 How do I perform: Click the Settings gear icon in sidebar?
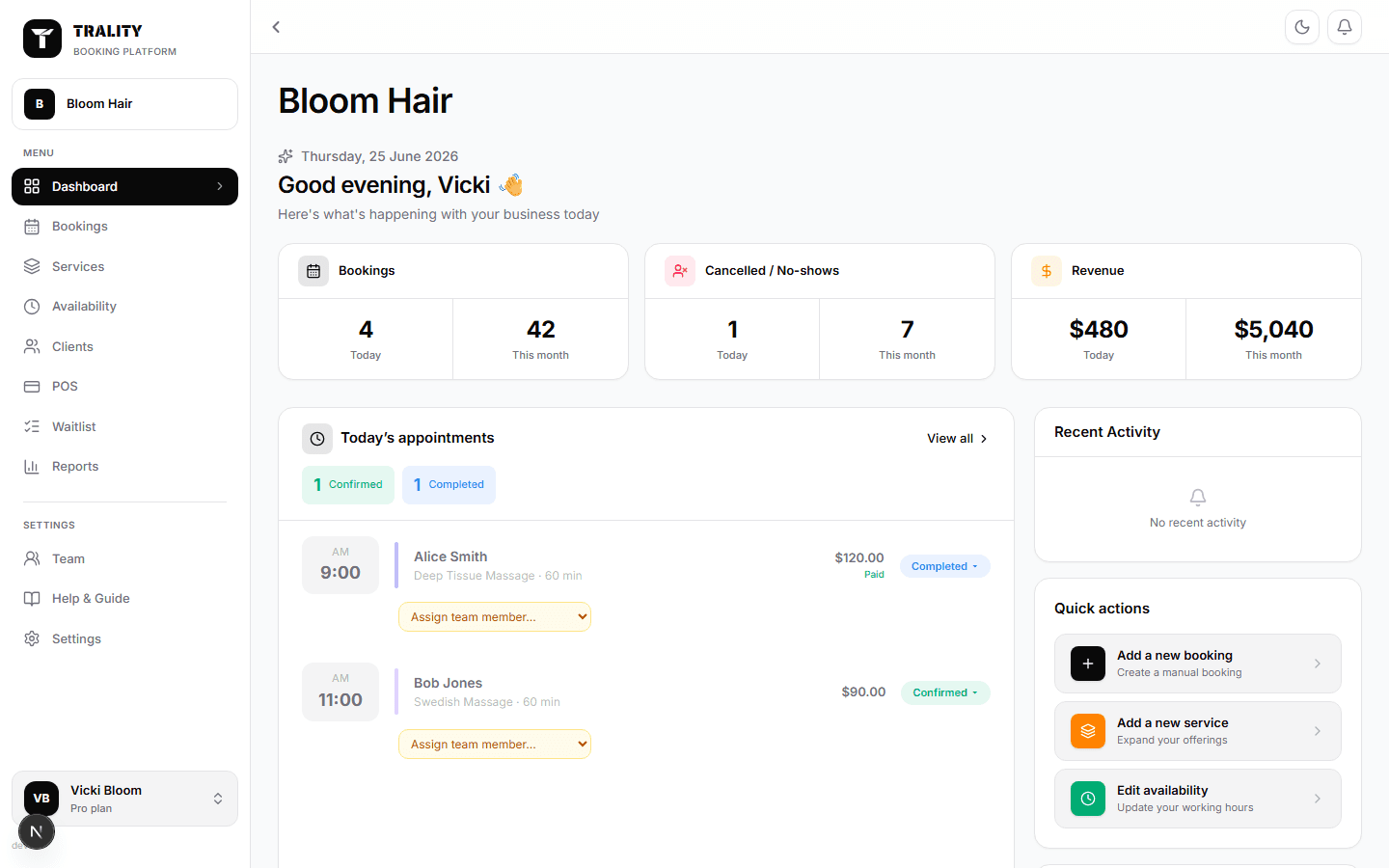coord(32,638)
